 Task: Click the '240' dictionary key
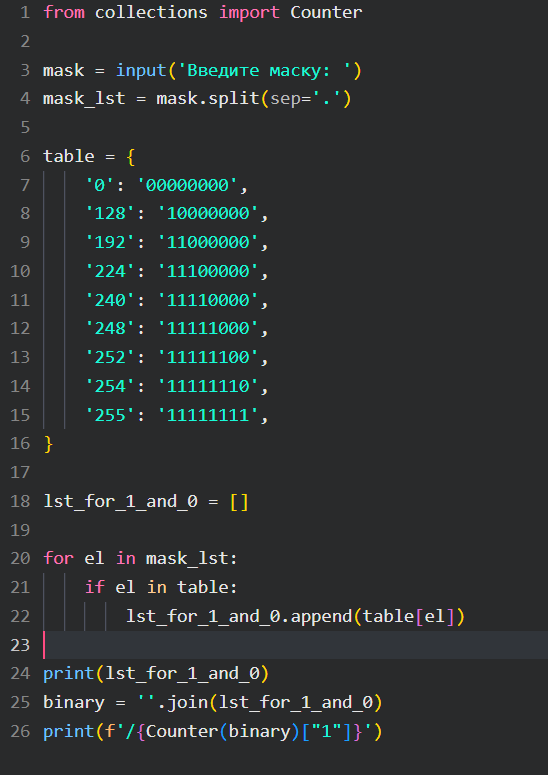(x=110, y=300)
